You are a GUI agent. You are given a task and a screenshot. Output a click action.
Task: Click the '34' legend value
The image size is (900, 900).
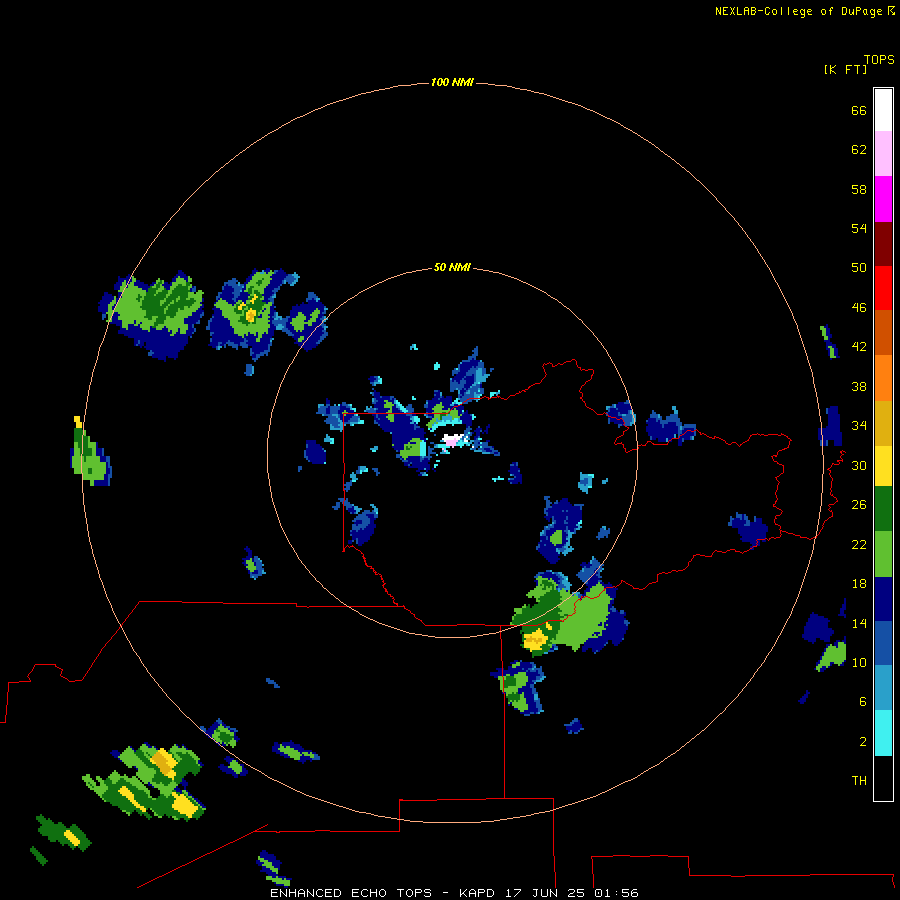pos(859,426)
